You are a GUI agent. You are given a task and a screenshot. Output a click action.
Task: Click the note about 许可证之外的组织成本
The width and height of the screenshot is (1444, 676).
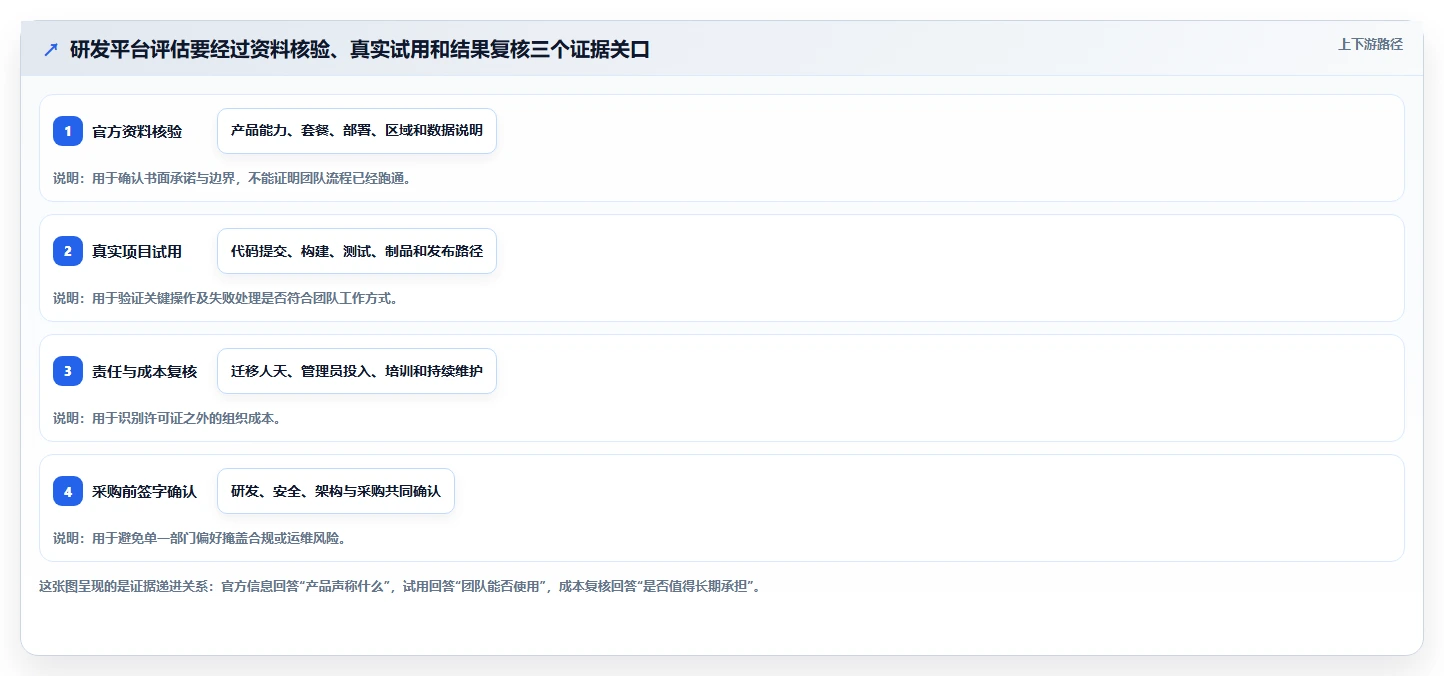pyautogui.click(x=167, y=418)
